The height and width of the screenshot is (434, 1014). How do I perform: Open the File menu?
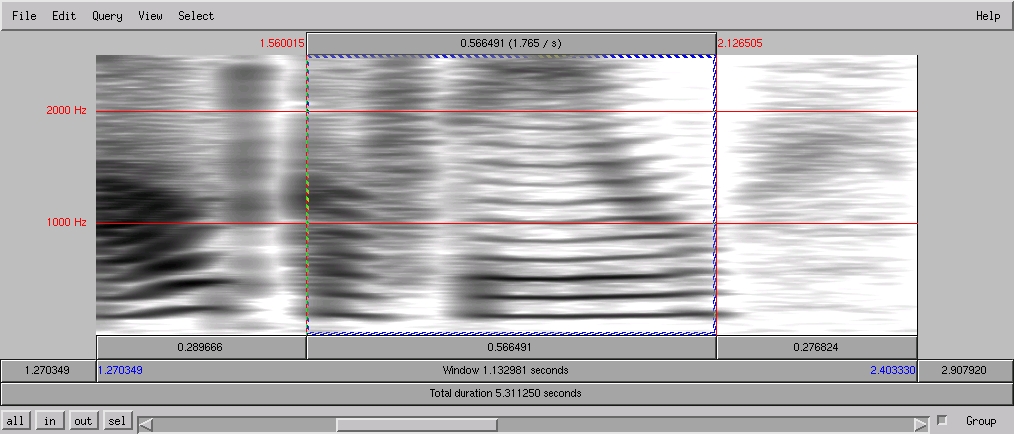(25, 16)
